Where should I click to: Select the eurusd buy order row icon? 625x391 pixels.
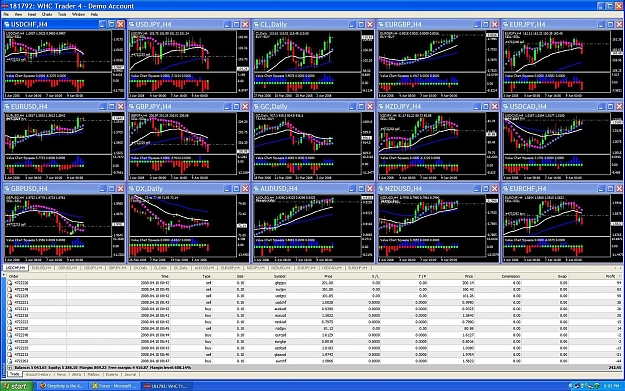[x=10, y=315]
